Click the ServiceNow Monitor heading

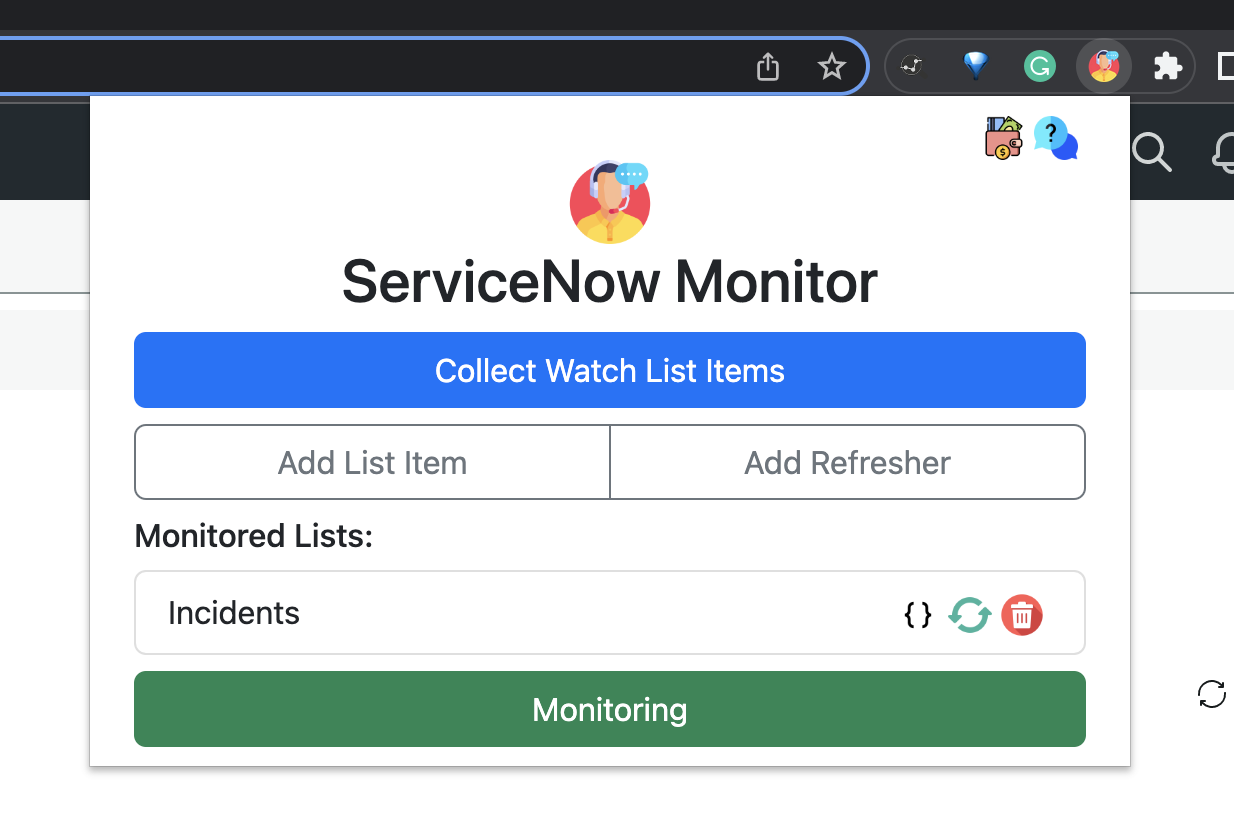610,282
